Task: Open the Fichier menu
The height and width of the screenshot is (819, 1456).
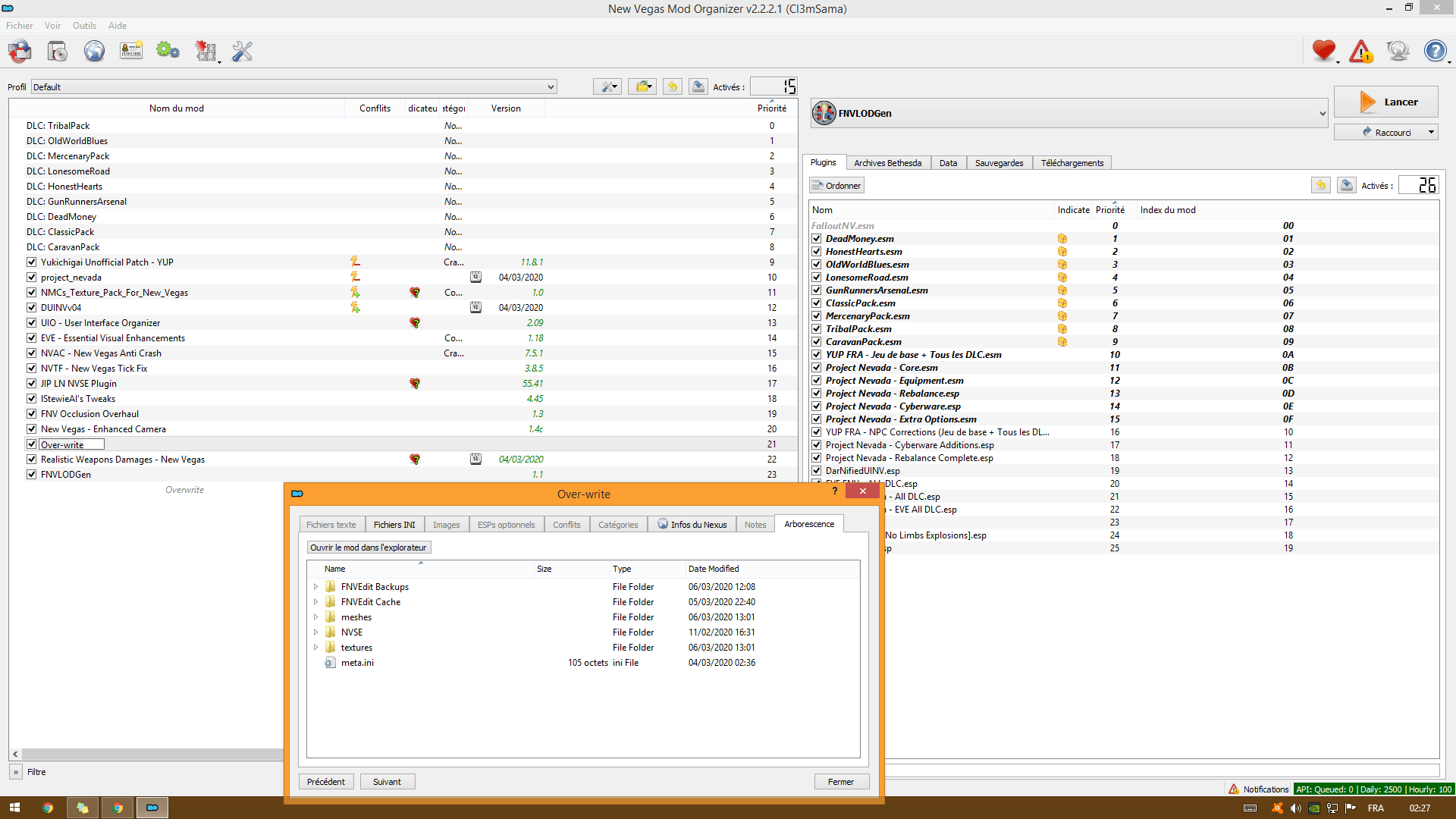Action: (x=19, y=25)
